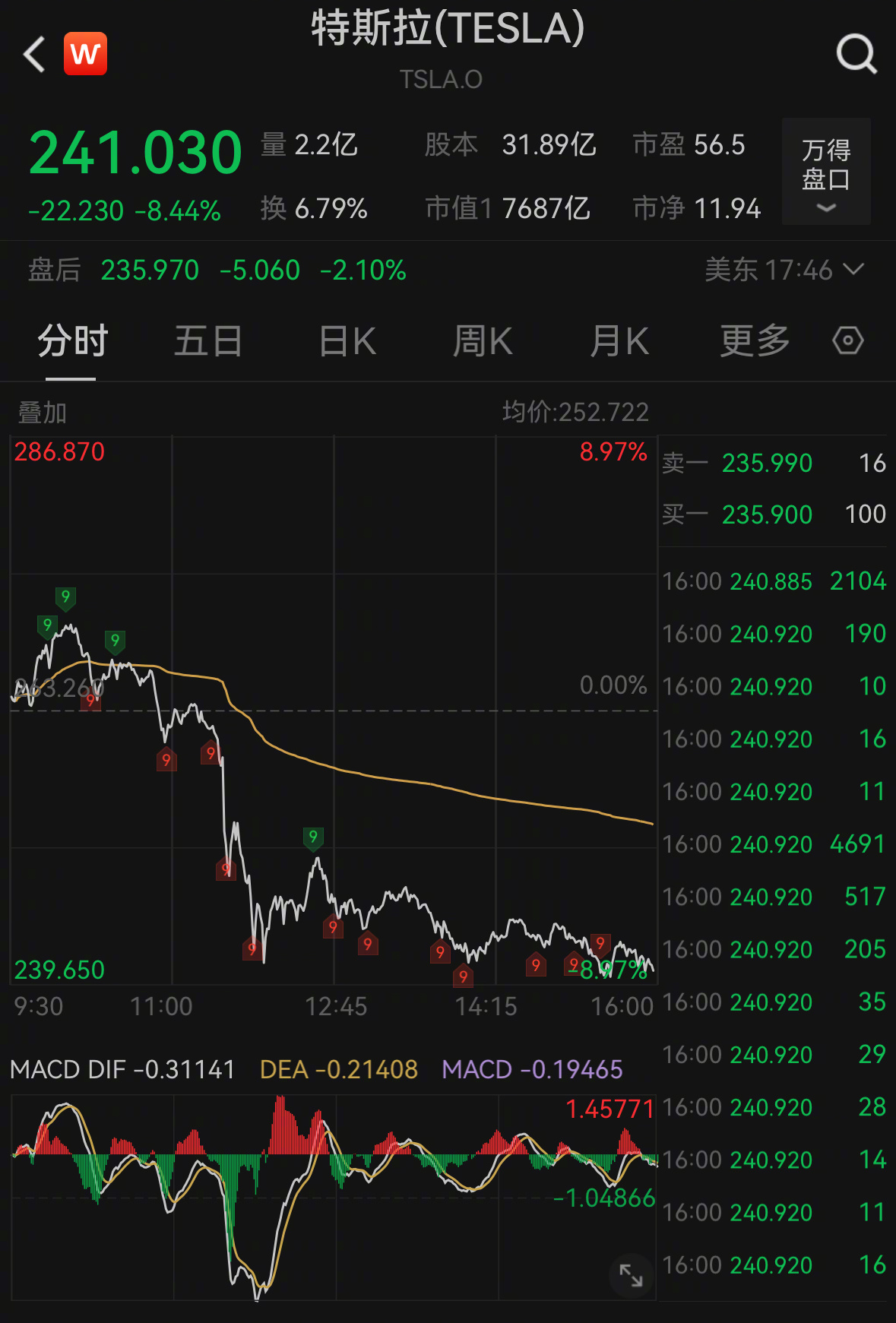Select the 日K chart tab
The image size is (896, 1323).
pyautogui.click(x=347, y=341)
